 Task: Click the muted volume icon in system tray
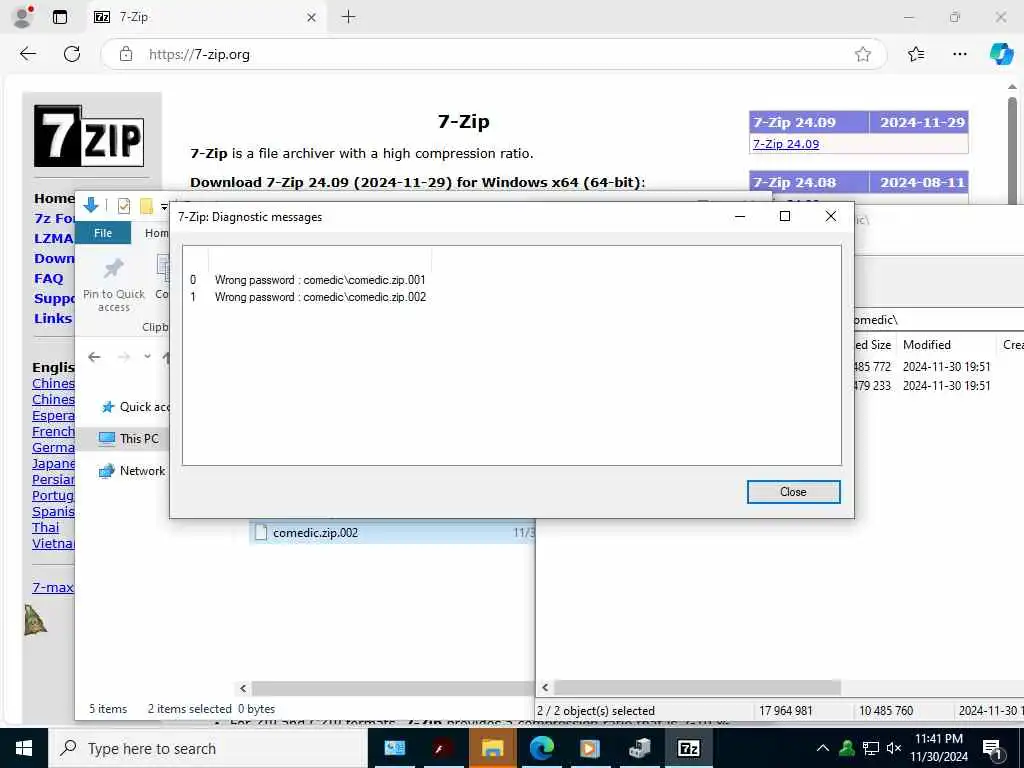pos(894,748)
